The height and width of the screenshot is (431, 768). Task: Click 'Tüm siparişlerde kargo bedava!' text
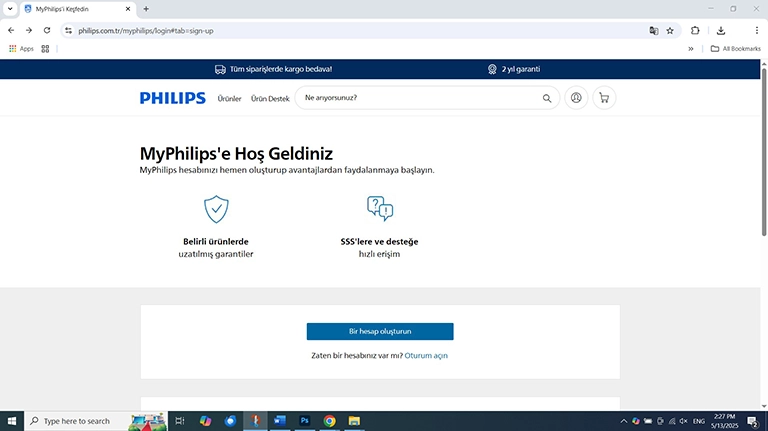(281, 69)
